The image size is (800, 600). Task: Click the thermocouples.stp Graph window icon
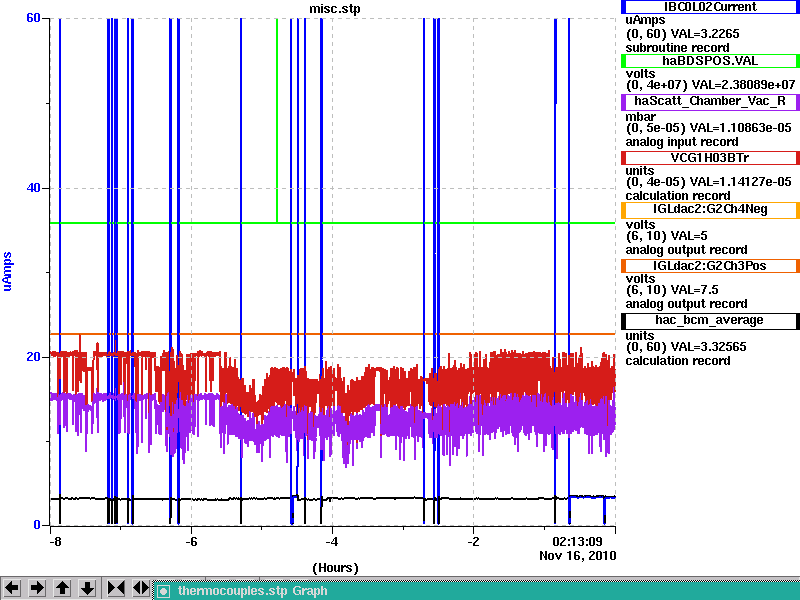click(x=163, y=591)
